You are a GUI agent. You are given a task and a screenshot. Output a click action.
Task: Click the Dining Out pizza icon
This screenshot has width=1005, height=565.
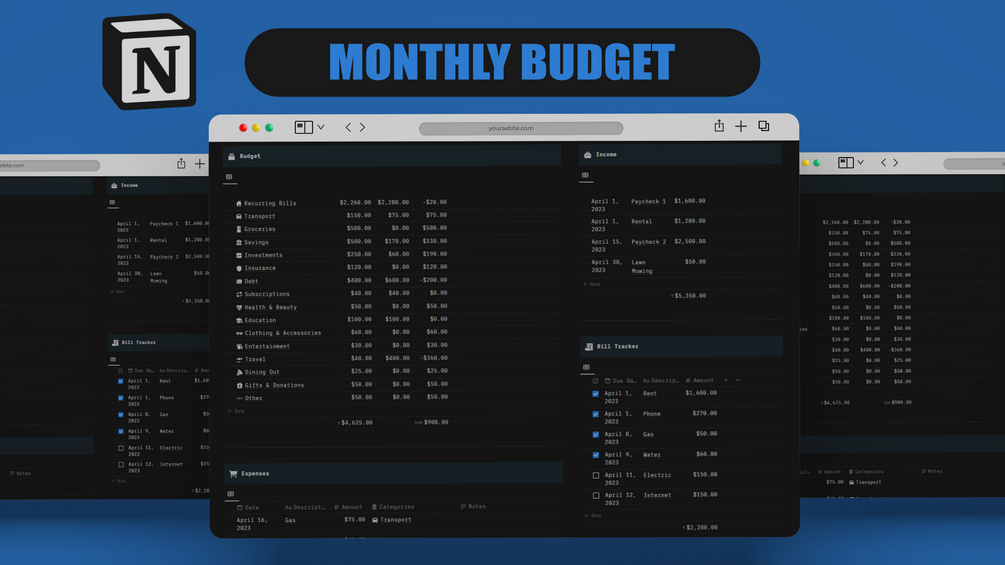[239, 372]
